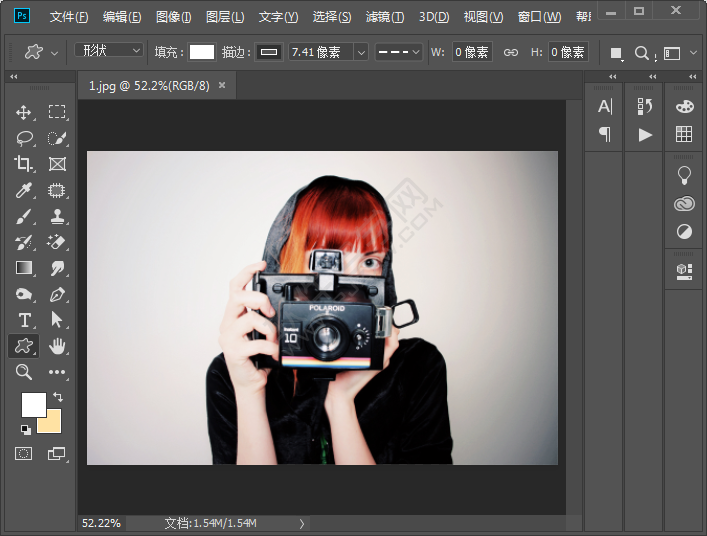
Task: Select the Crop tool
Action: (x=24, y=164)
